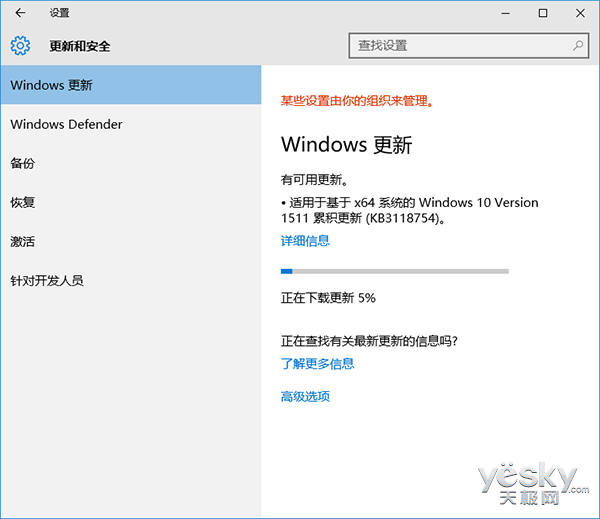600x519 pixels.
Task: Go to 恢复 settings
Action: pyautogui.click(x=130, y=202)
